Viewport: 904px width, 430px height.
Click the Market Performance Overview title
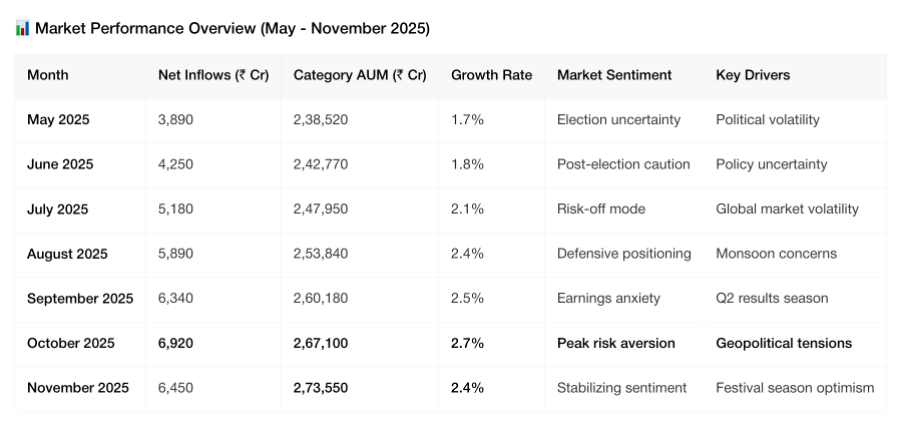point(232,28)
